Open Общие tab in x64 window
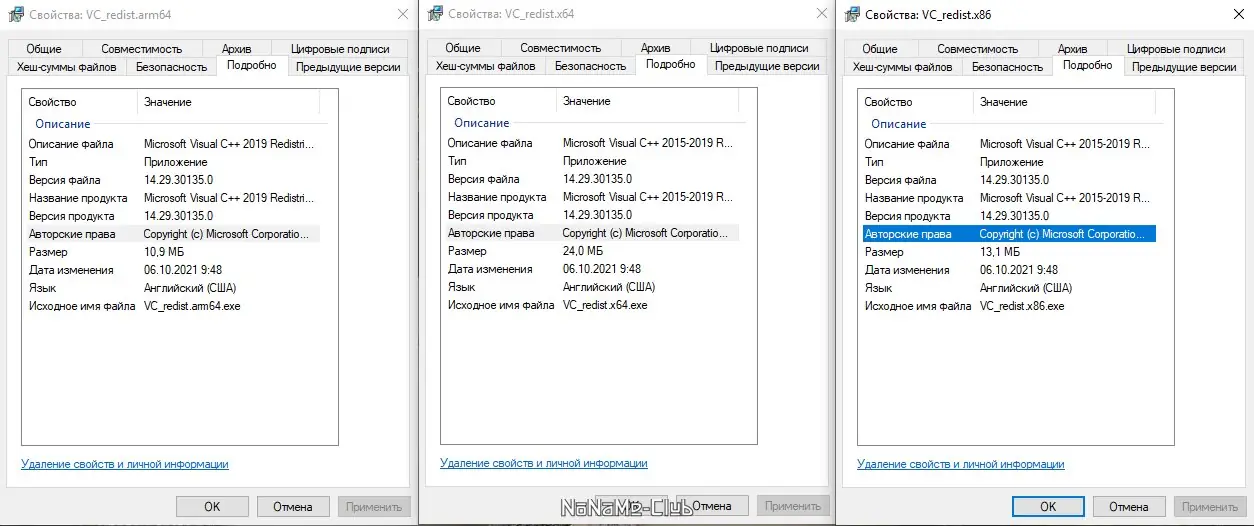 pos(463,47)
